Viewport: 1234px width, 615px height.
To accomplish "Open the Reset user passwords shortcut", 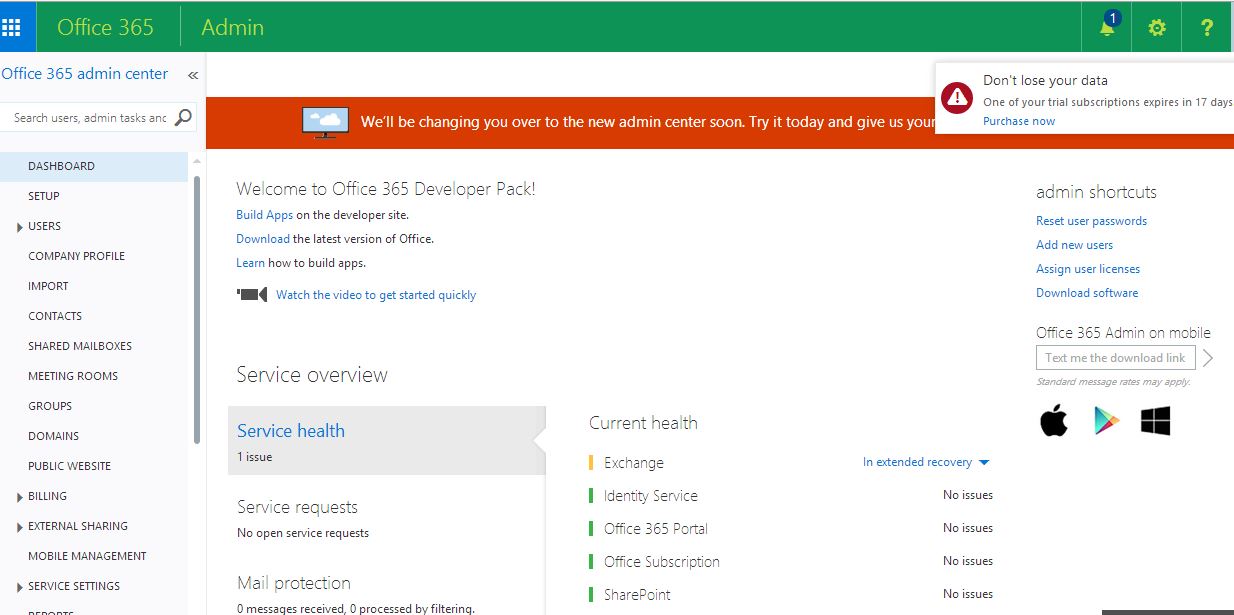I will click(x=1091, y=221).
